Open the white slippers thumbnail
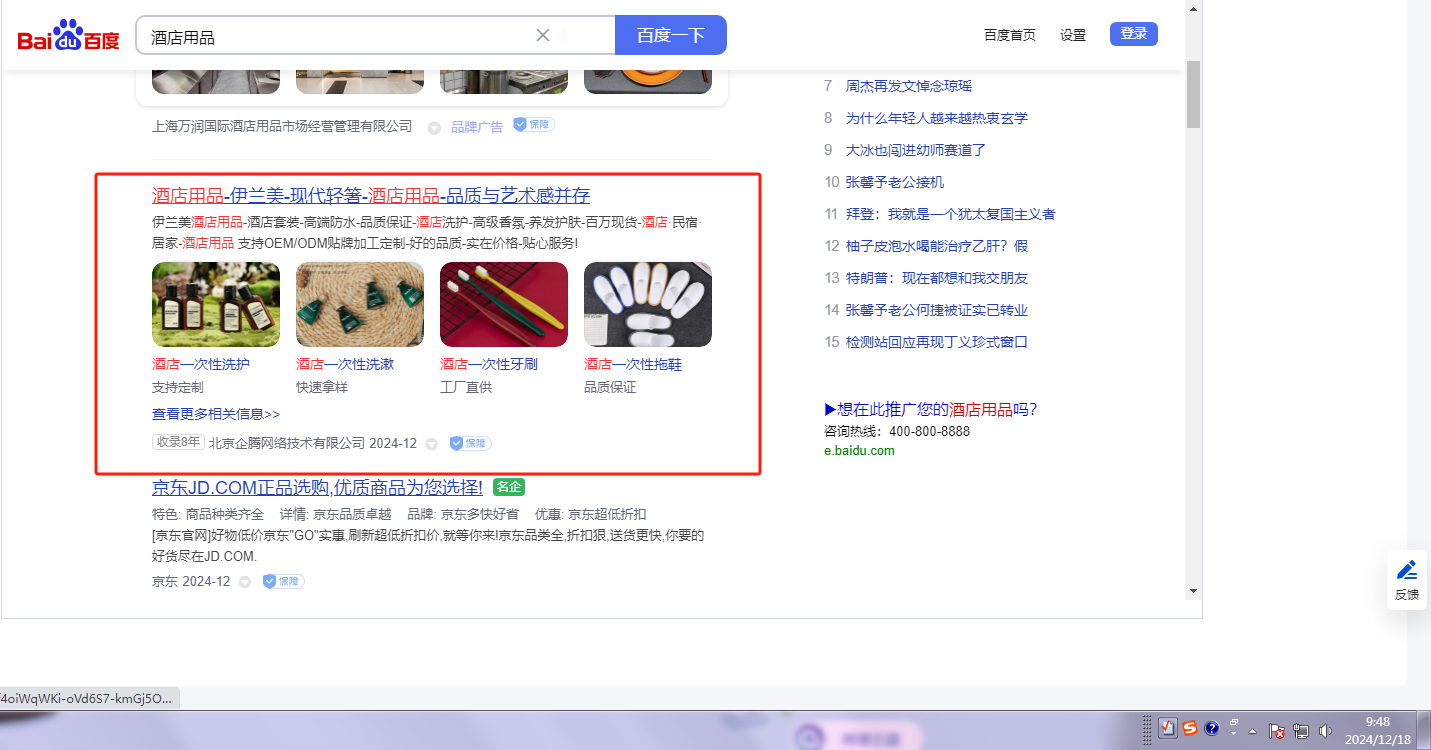Screen dimensions: 1431x750 [648, 304]
